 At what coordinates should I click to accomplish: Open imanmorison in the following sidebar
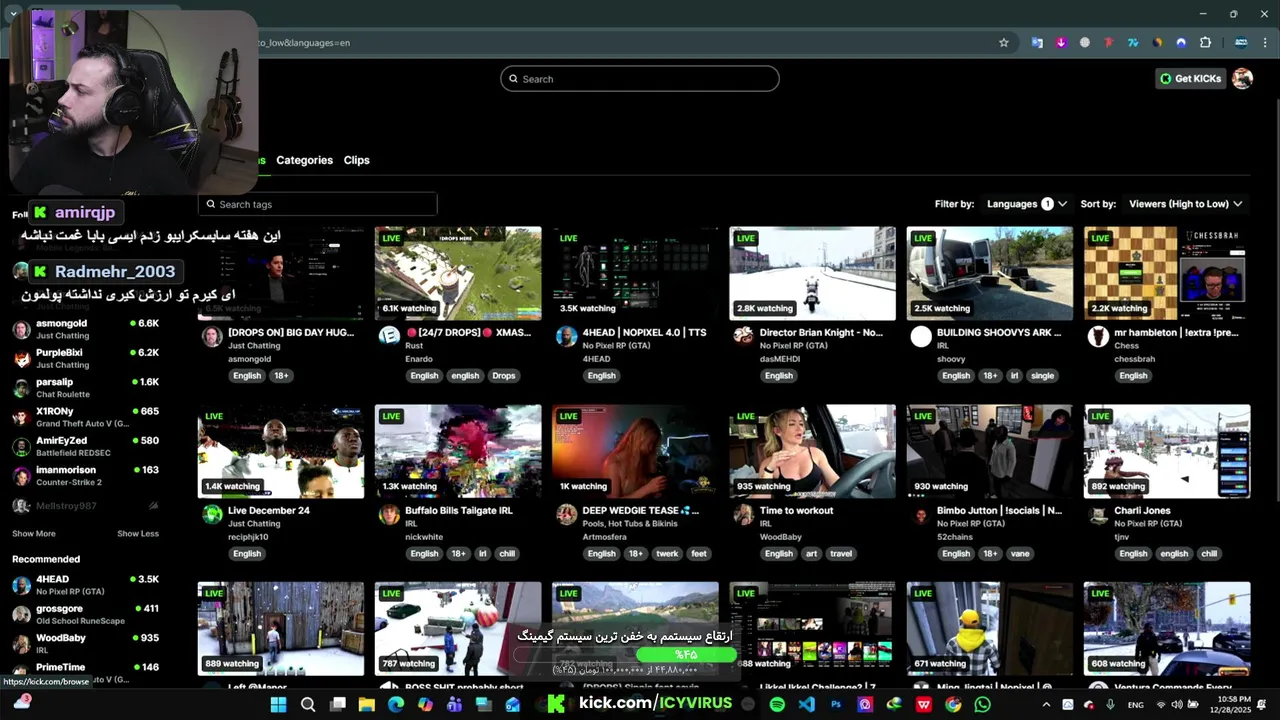[x=86, y=475]
